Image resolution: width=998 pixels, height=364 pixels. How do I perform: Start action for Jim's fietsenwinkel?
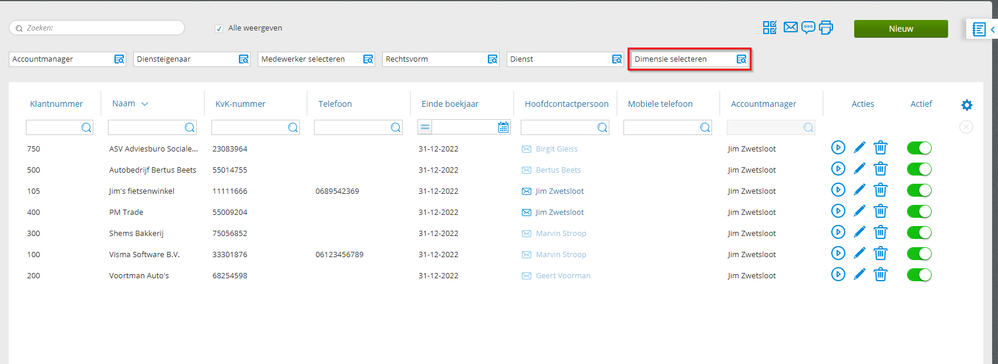click(838, 190)
